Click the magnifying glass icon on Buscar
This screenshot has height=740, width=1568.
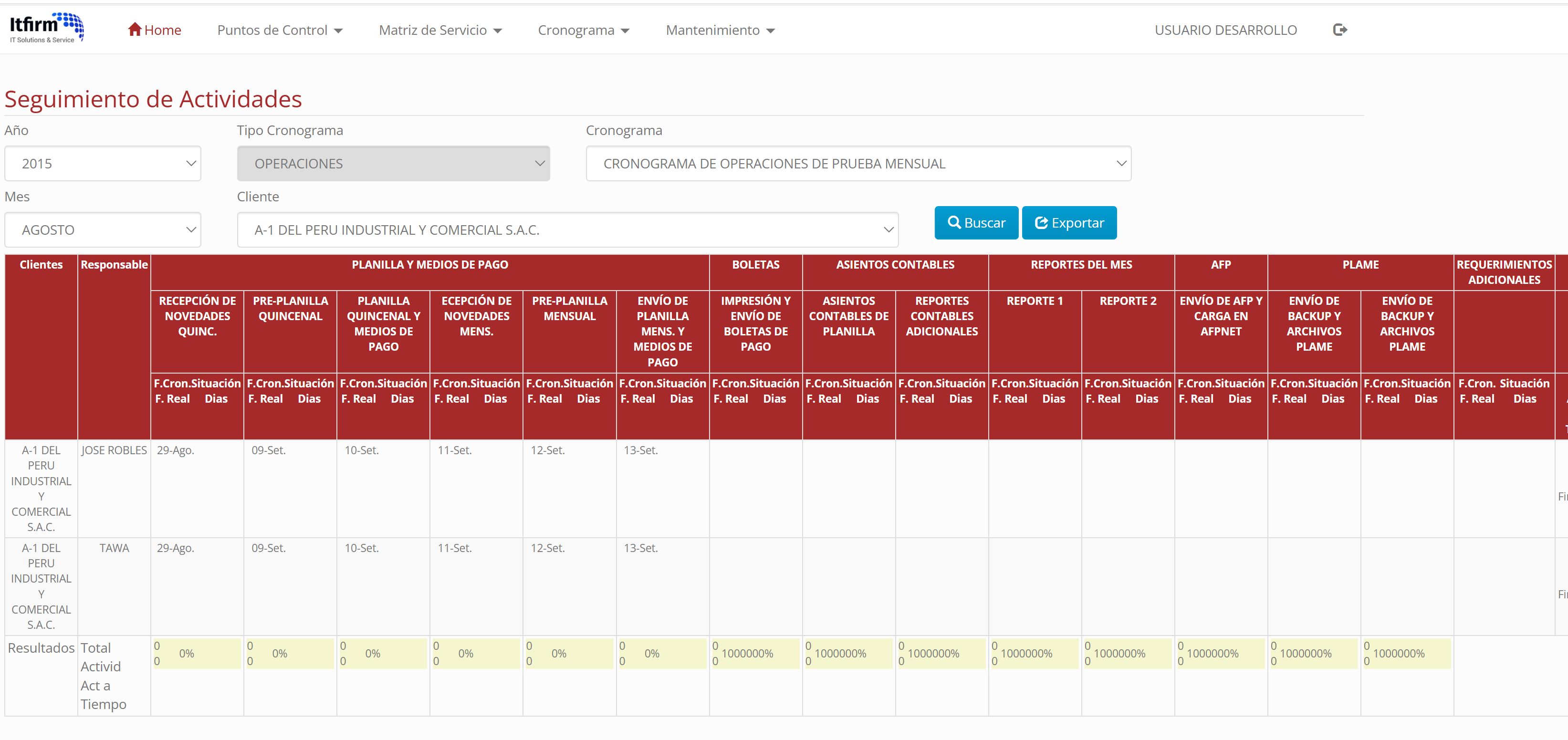point(956,223)
